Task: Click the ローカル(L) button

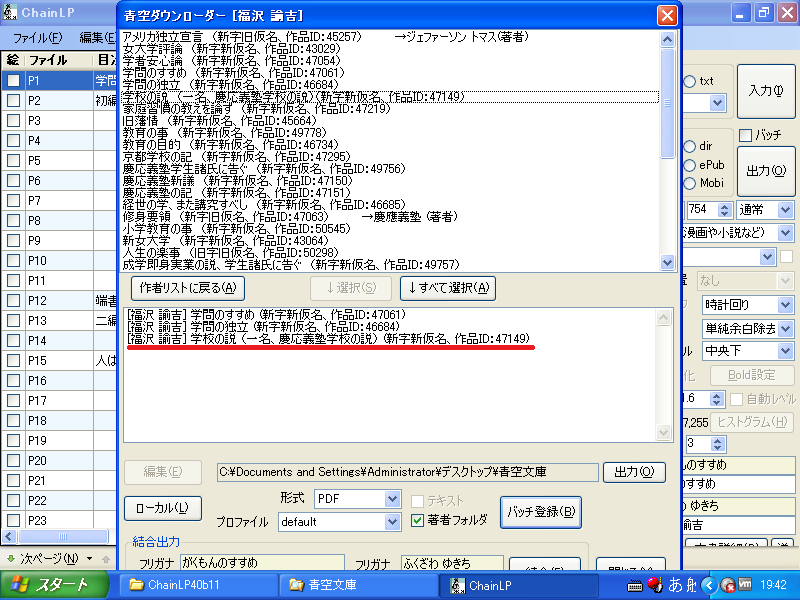Action: click(163, 508)
